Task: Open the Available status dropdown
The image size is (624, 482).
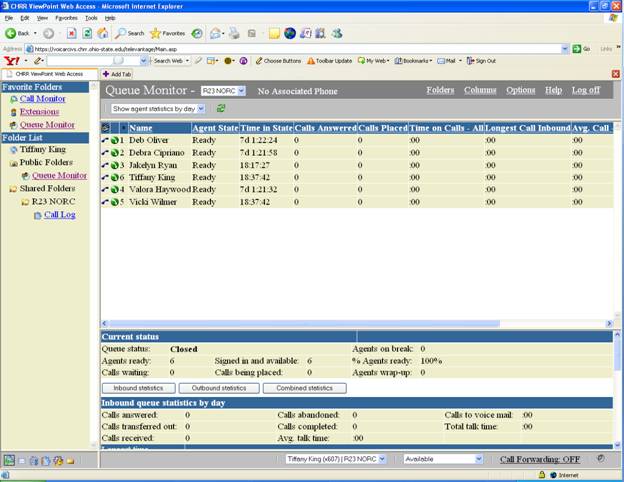Action: pyautogui.click(x=478, y=458)
